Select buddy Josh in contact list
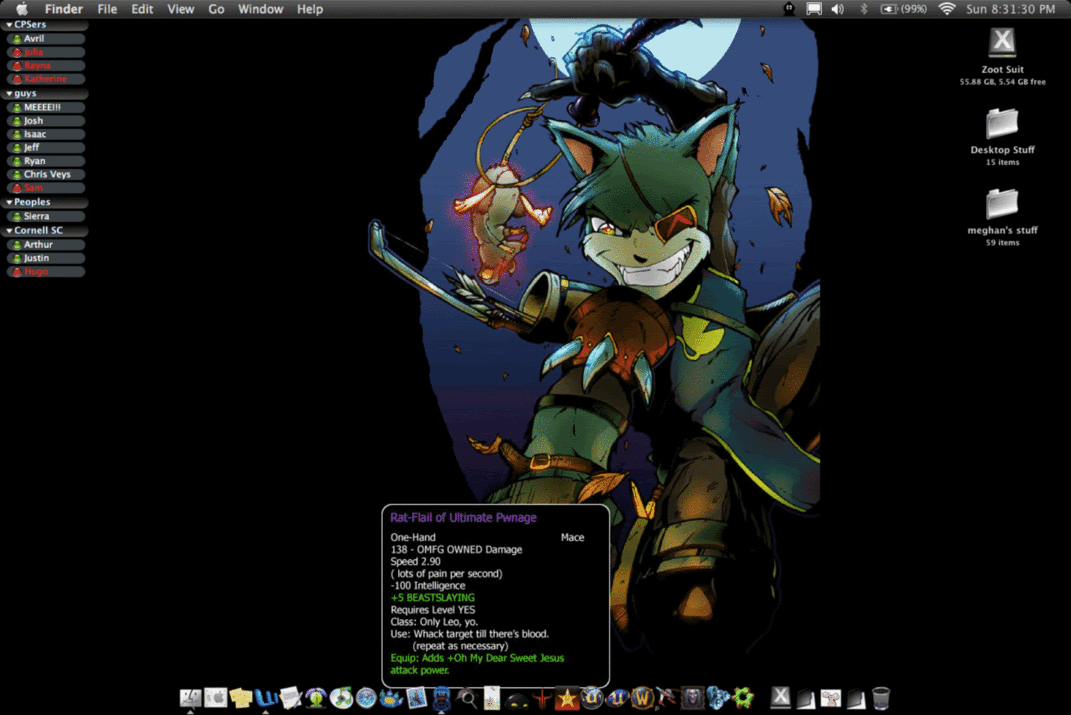The image size is (1071, 715). (x=46, y=121)
